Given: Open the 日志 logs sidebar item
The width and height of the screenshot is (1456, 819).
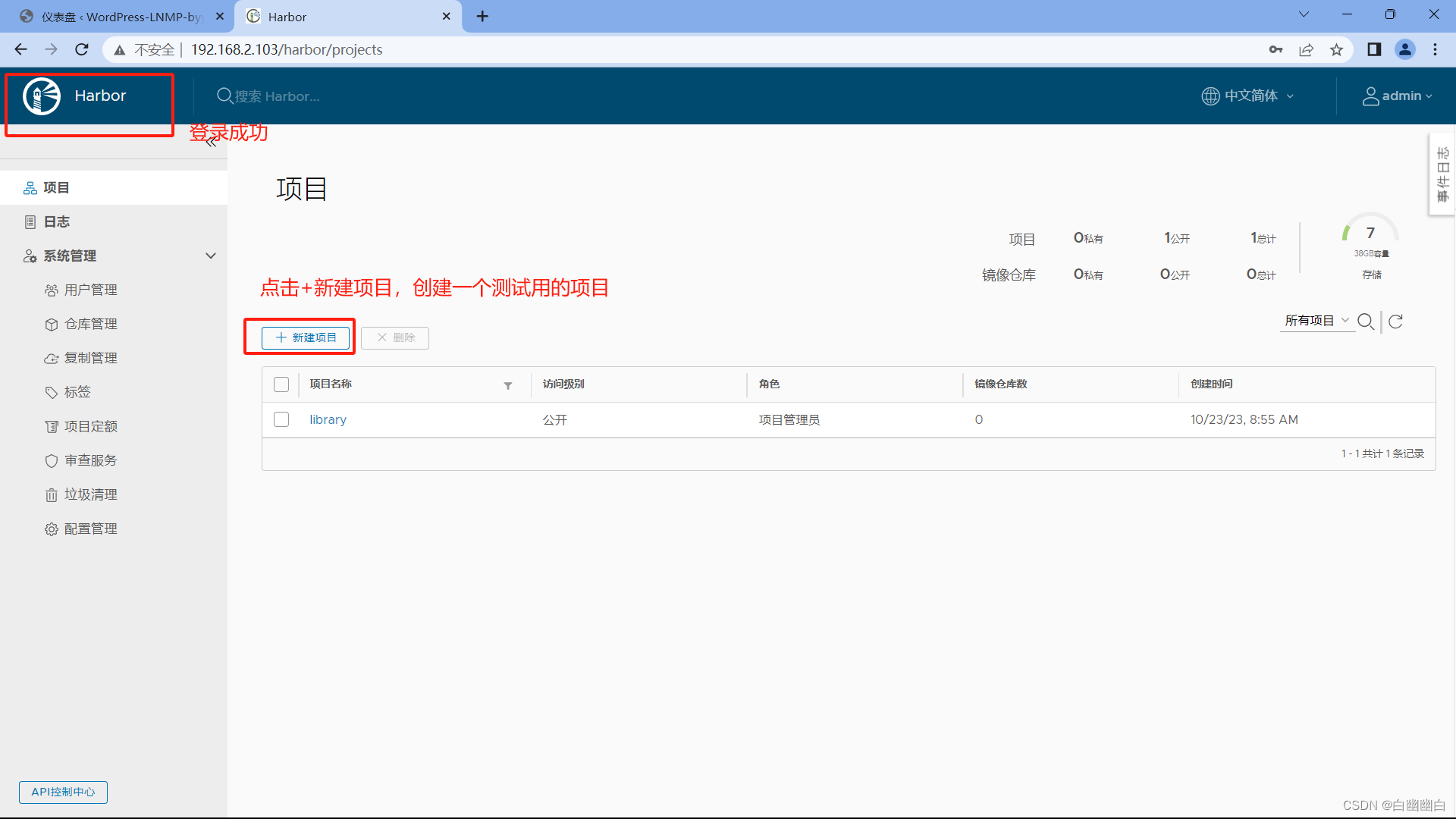Looking at the screenshot, I should pyautogui.click(x=57, y=221).
